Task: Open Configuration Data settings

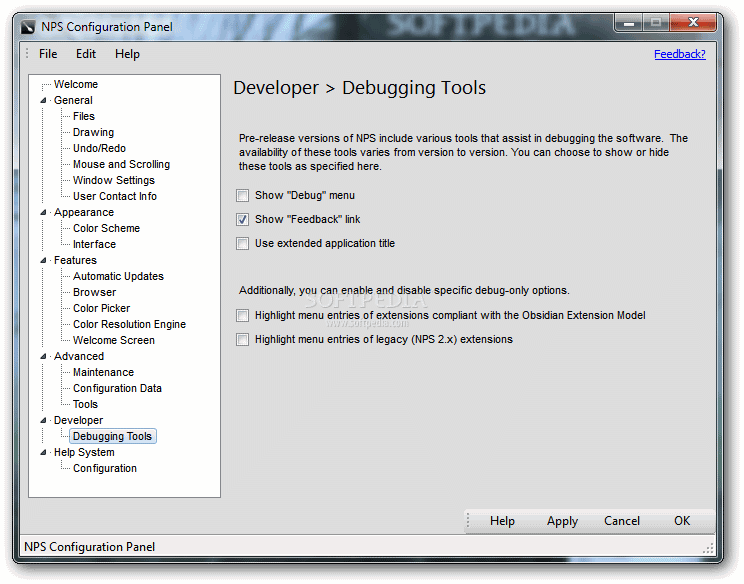Action: coord(117,389)
